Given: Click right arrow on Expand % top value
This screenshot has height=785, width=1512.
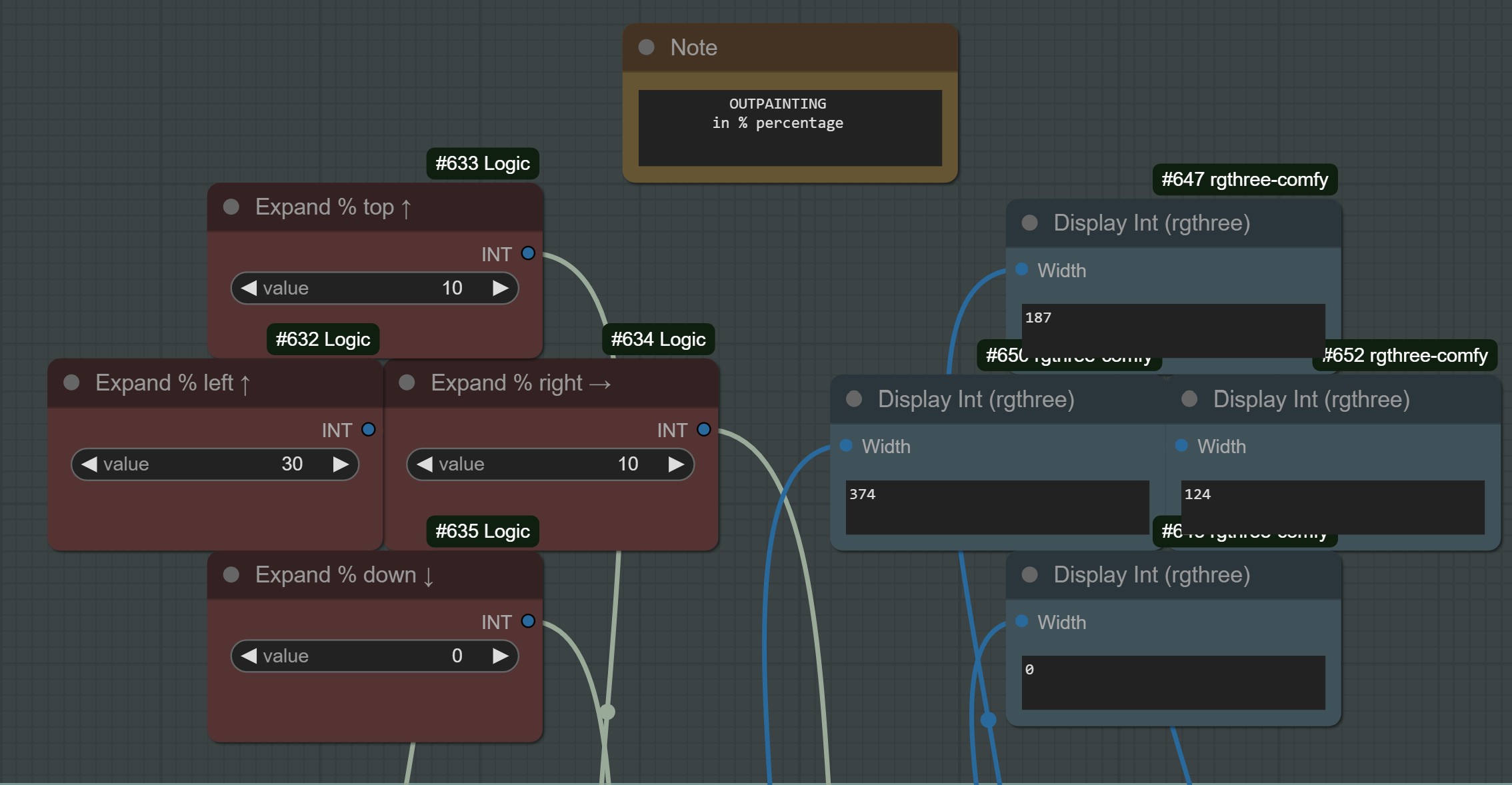Looking at the screenshot, I should 500,288.
